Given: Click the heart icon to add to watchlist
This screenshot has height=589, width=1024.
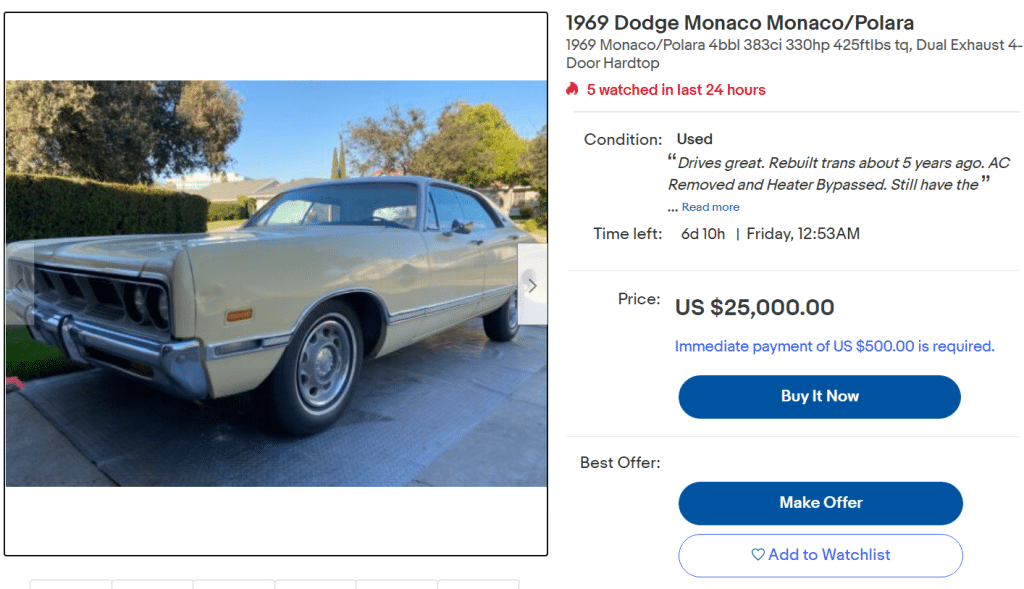Looking at the screenshot, I should coord(758,555).
